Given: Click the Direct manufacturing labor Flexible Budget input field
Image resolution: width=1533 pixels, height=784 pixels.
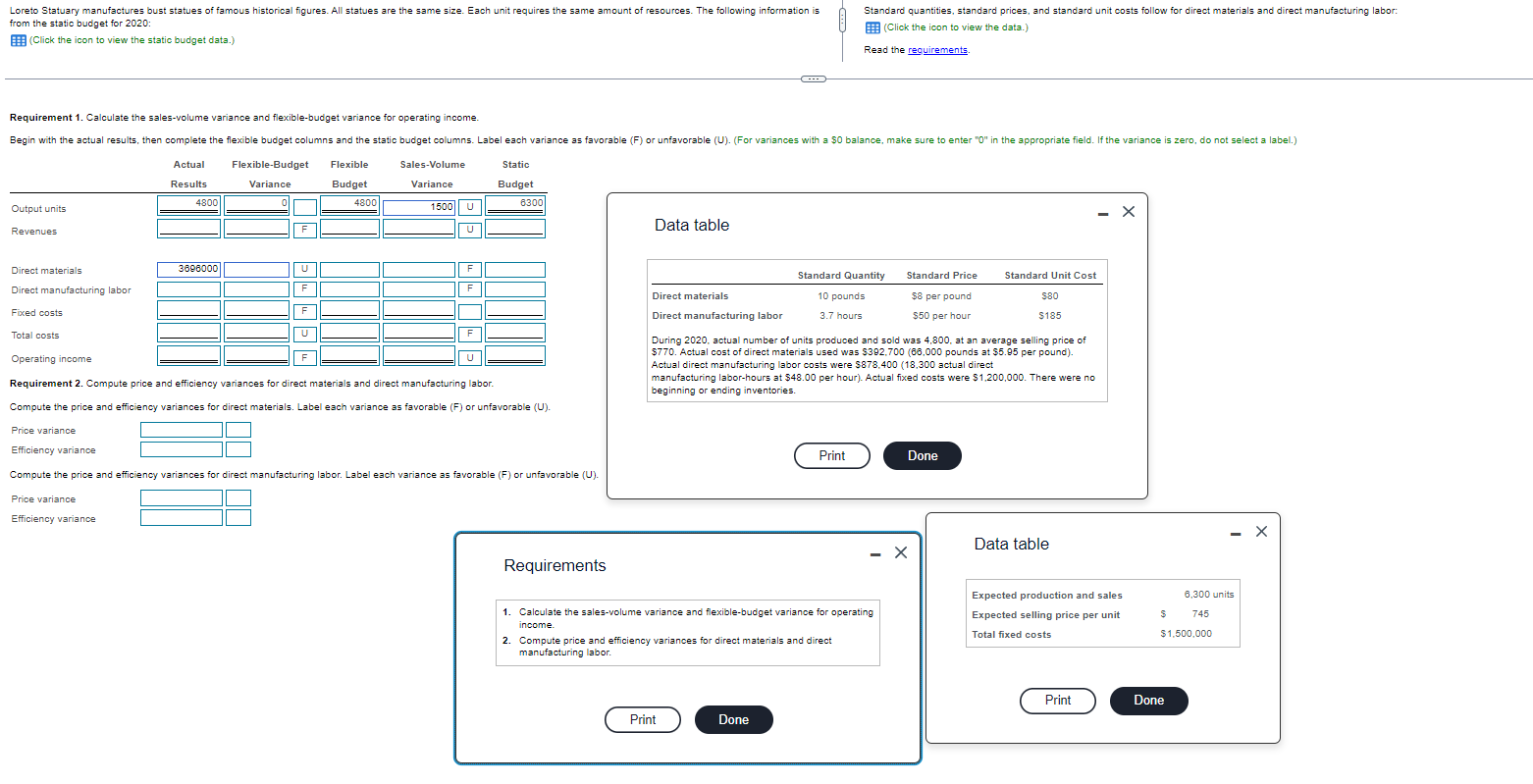Looking at the screenshot, I should pos(349,288).
